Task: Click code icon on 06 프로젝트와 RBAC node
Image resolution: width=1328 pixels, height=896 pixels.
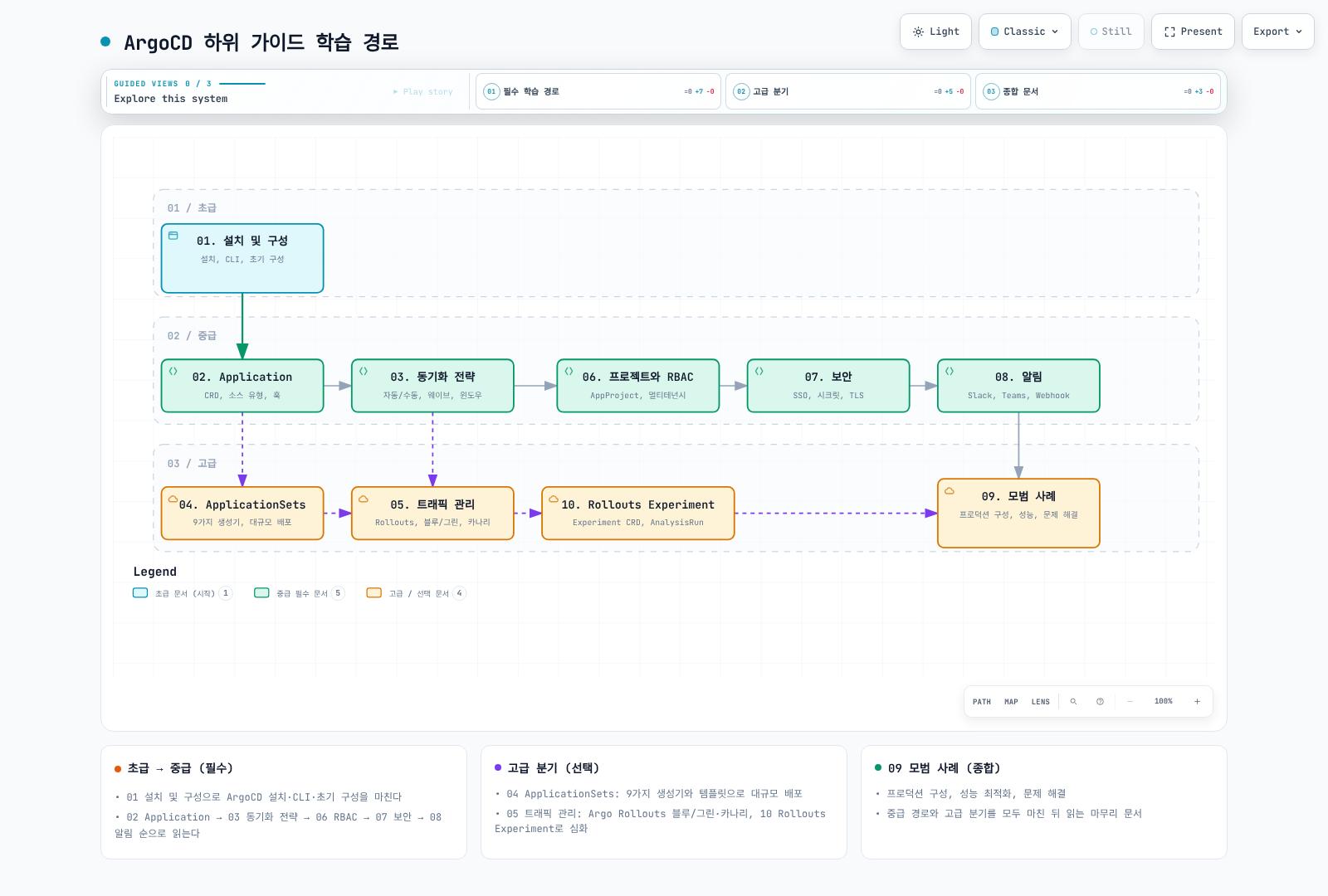Action: pyautogui.click(x=569, y=371)
